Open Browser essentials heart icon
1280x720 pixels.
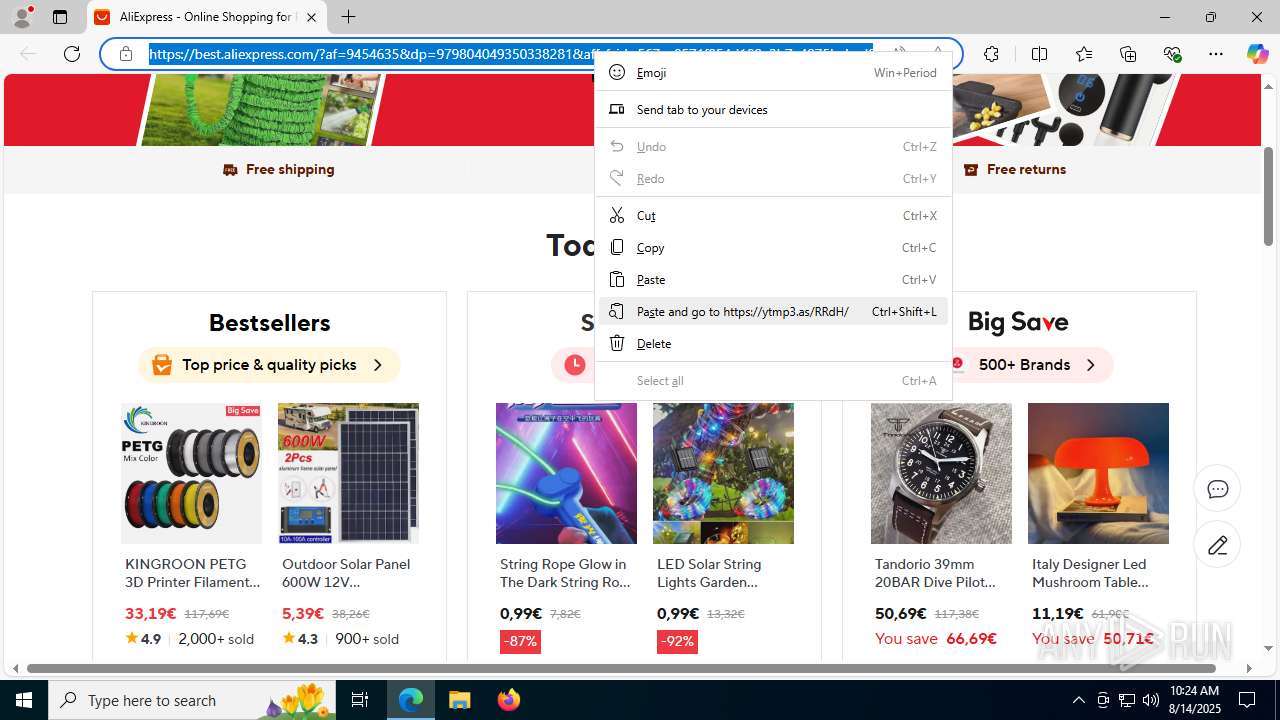pos(1172,54)
